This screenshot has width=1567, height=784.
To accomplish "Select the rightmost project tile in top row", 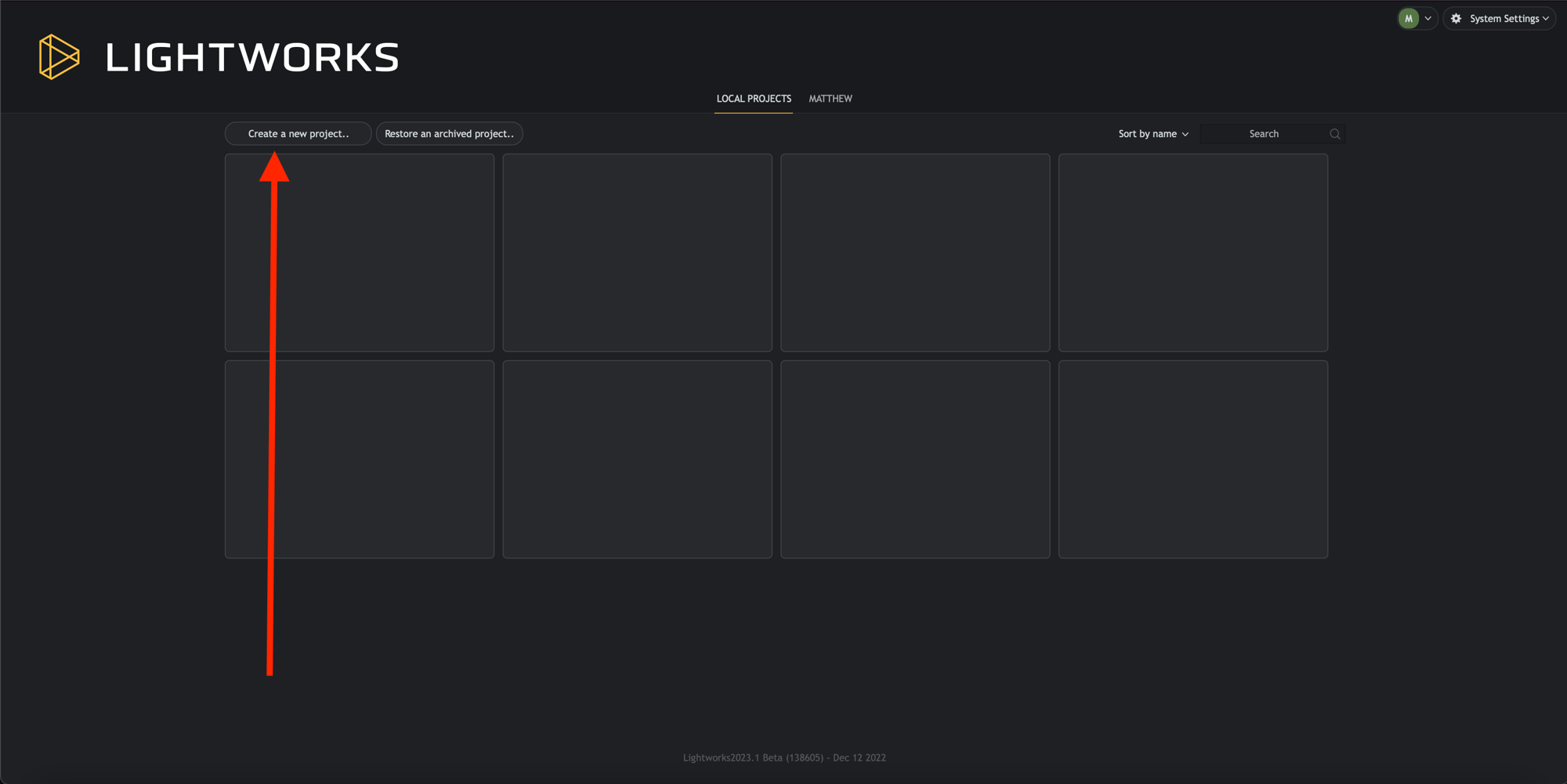I will pos(1193,252).
